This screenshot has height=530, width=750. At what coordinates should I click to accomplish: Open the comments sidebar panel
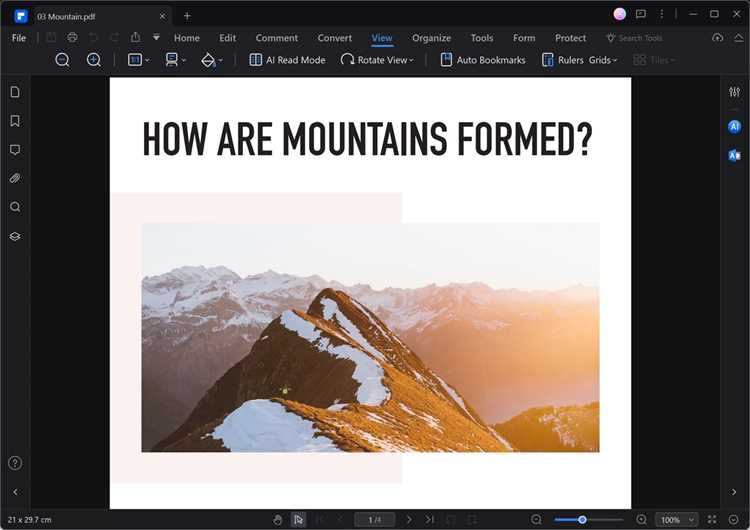pos(15,150)
